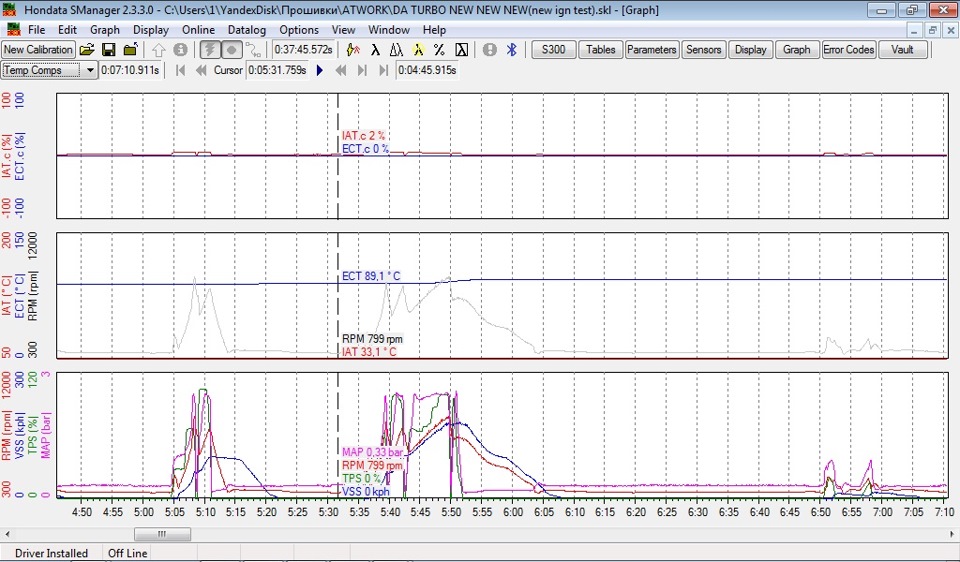Click the step-forward icon after play
The image size is (960, 562).
(362, 70)
